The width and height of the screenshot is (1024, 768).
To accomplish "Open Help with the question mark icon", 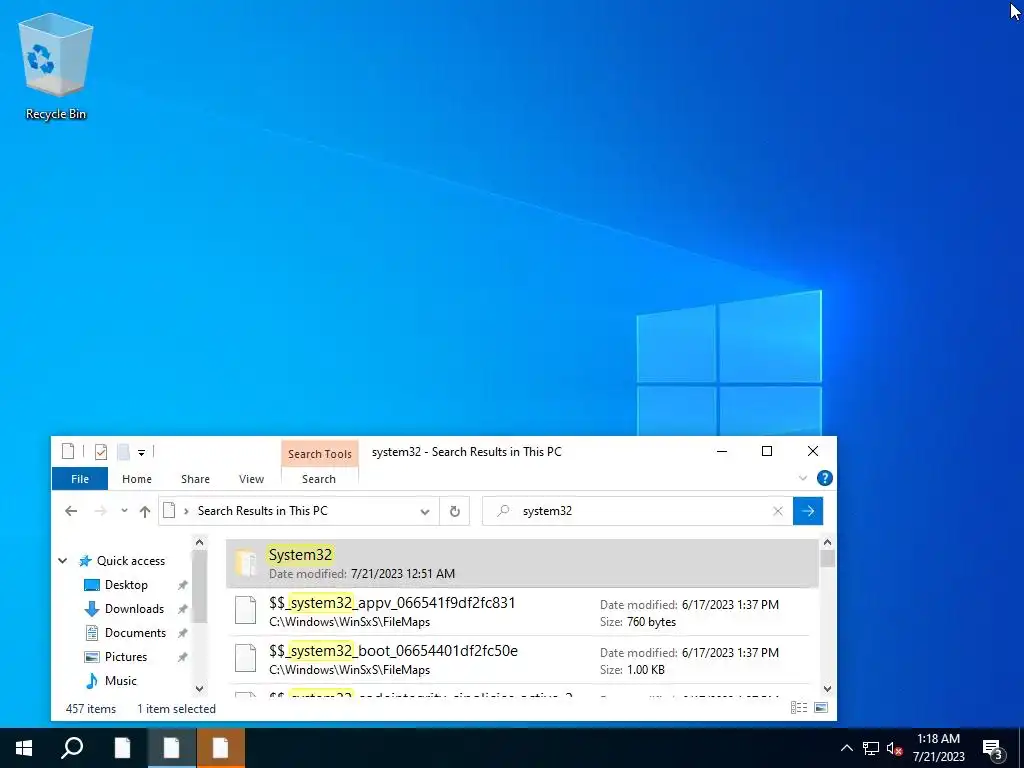I will point(825,478).
